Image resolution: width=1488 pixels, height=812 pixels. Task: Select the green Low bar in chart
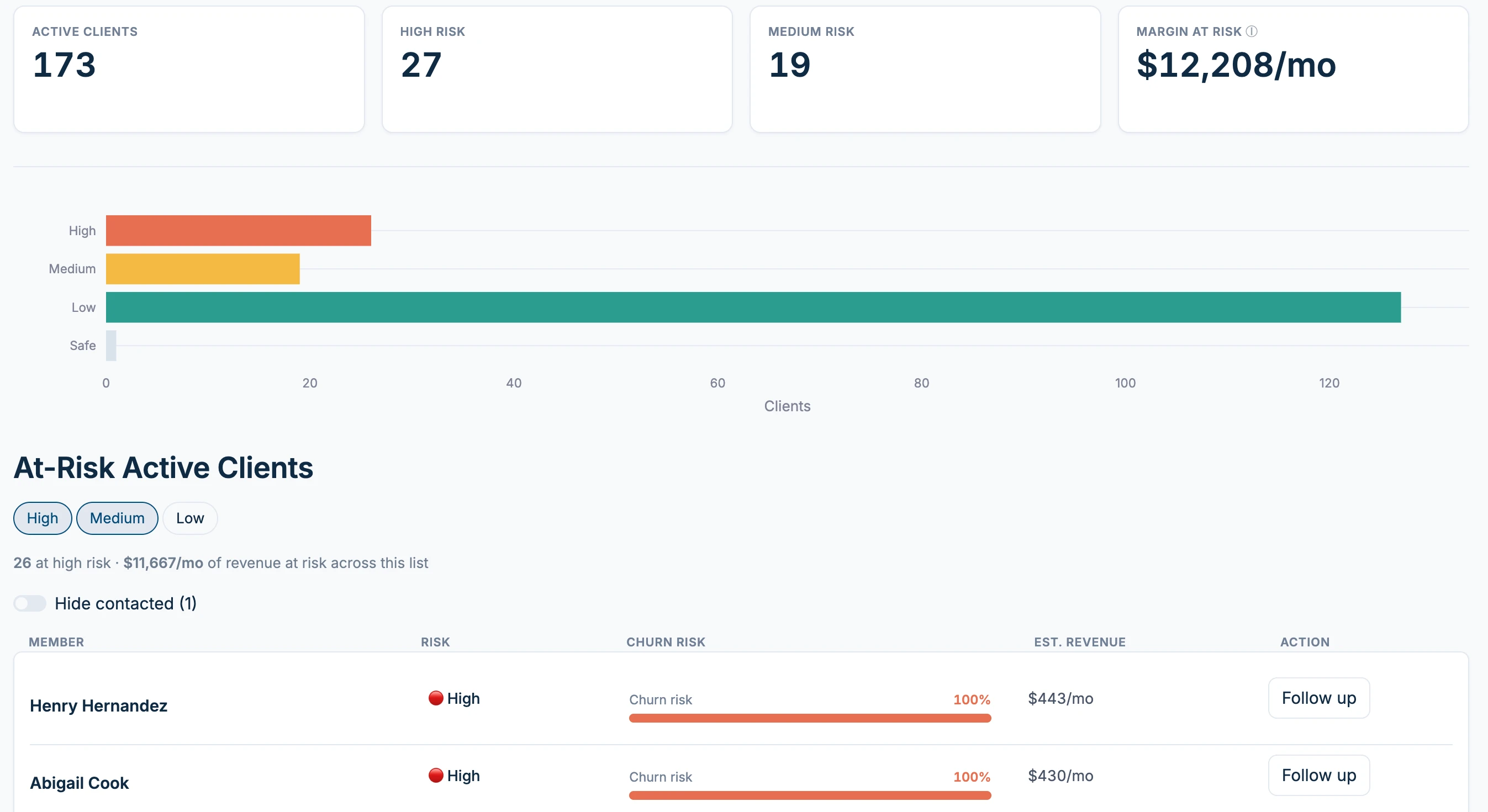coord(753,307)
